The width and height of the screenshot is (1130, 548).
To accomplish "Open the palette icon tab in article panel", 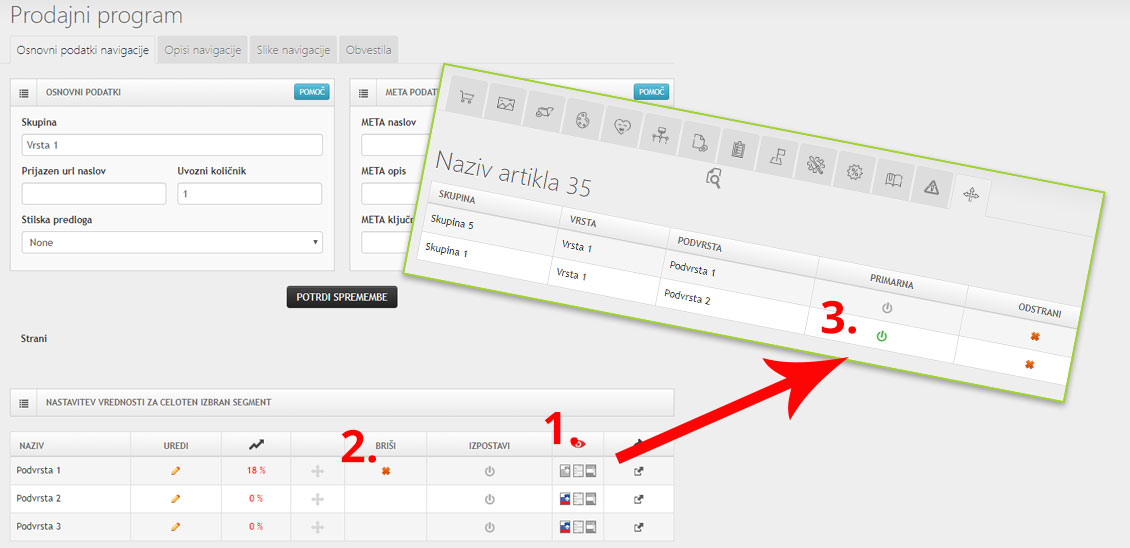I will (583, 120).
